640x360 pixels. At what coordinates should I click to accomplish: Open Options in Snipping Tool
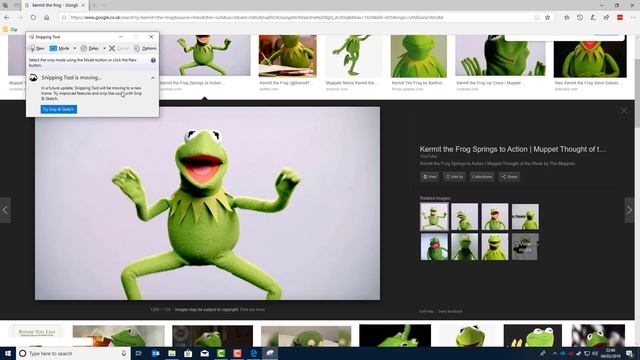[x=145, y=48]
